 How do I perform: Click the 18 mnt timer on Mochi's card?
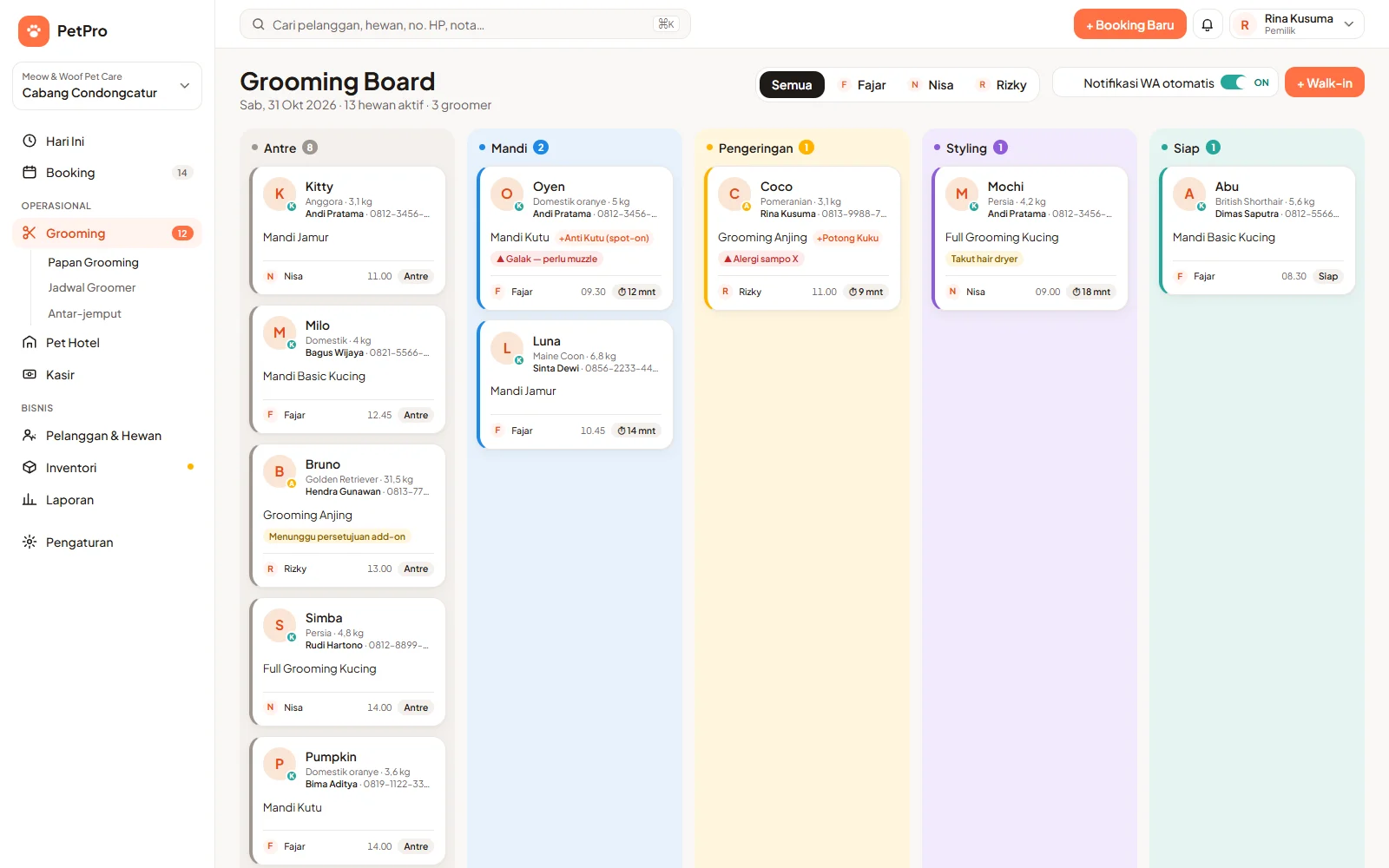1091,292
